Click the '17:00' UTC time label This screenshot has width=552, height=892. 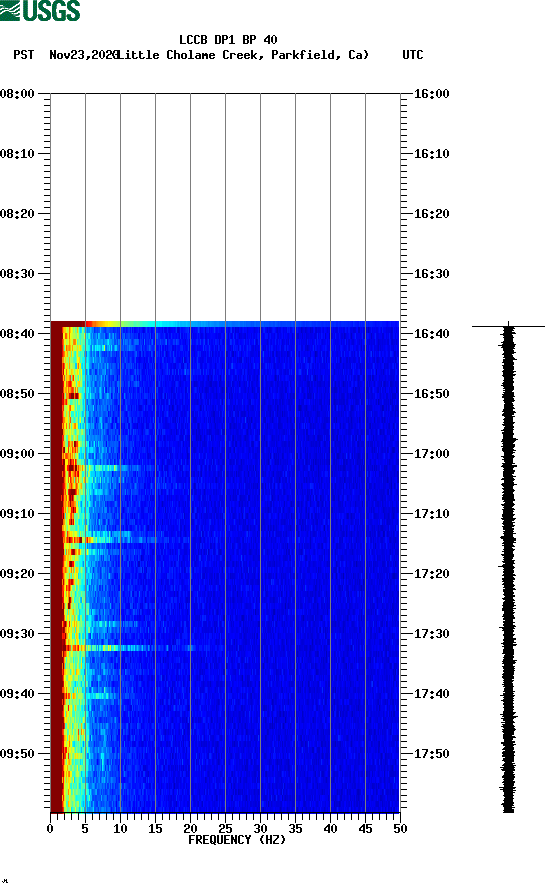(431, 454)
